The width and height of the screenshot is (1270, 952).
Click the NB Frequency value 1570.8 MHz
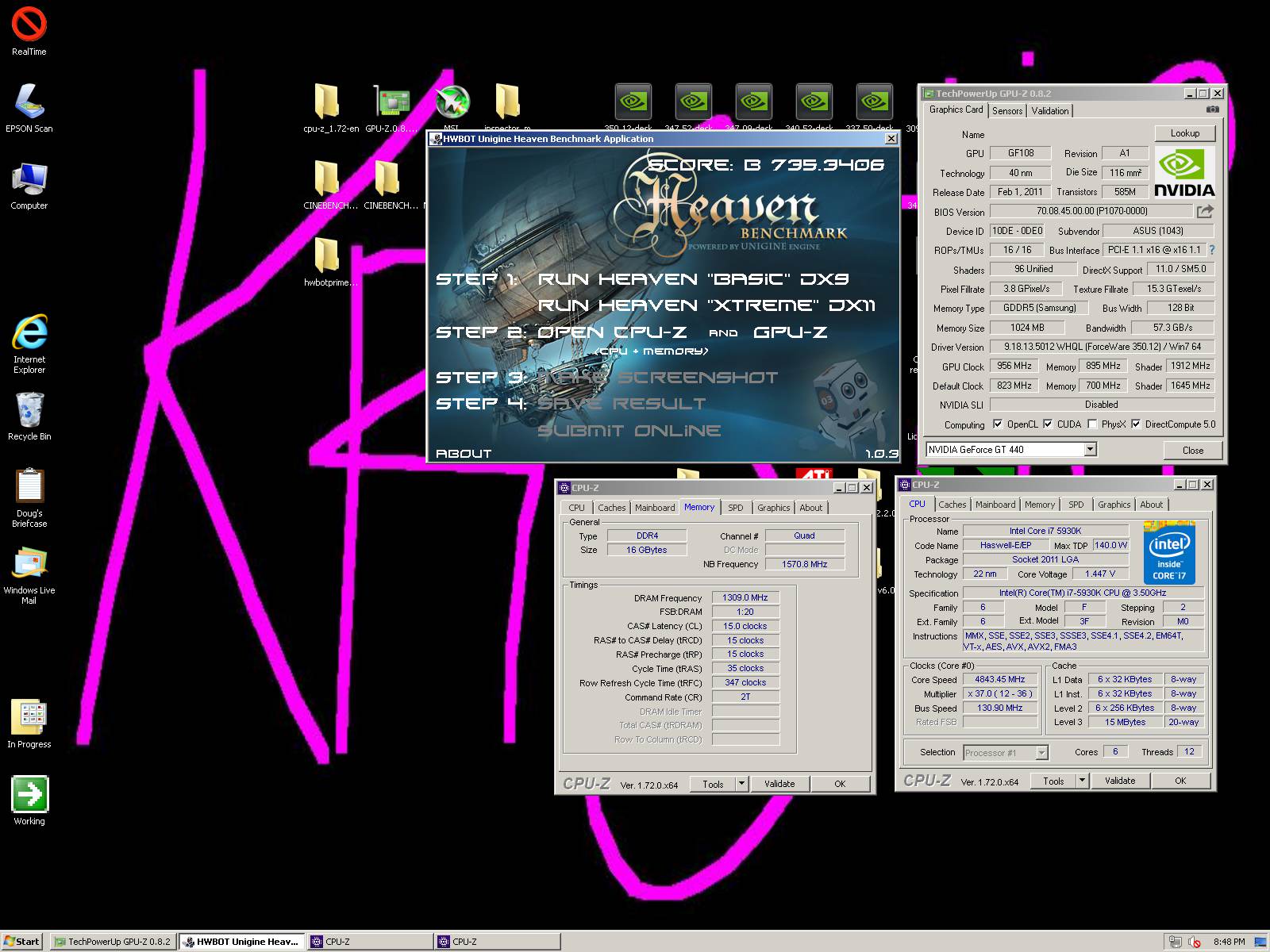(804, 564)
